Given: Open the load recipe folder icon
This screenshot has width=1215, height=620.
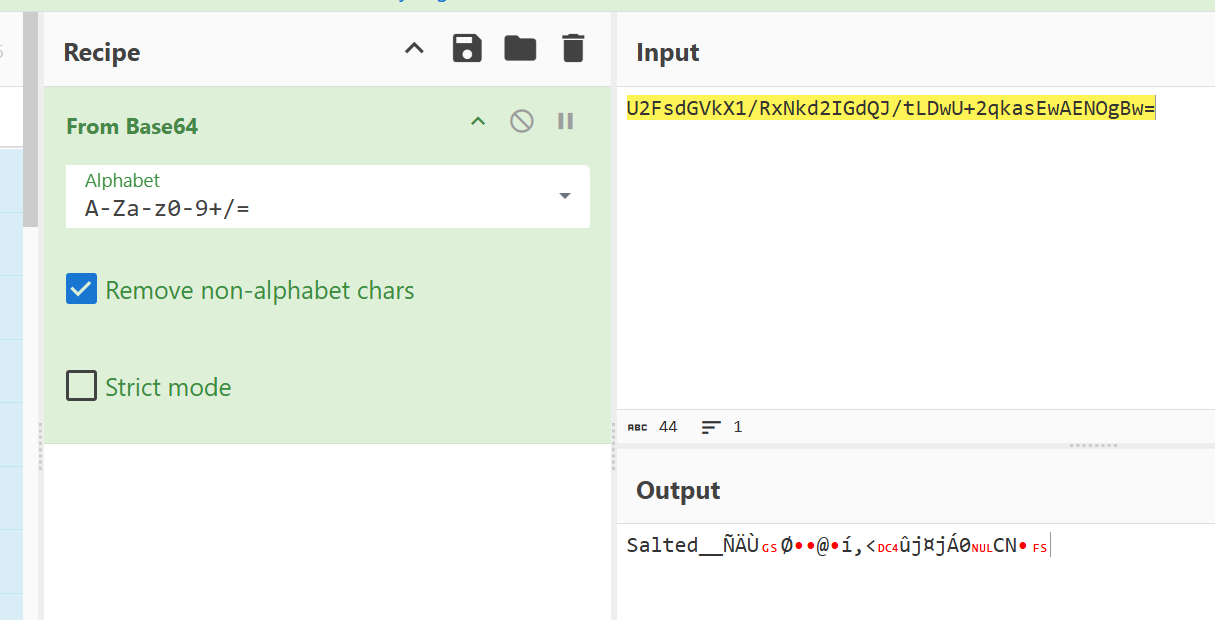Looking at the screenshot, I should (520, 48).
